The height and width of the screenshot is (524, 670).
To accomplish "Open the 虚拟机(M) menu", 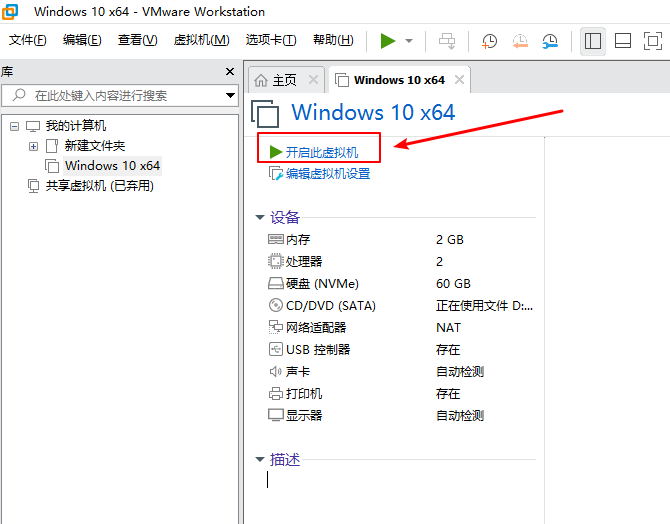I will tap(201, 40).
